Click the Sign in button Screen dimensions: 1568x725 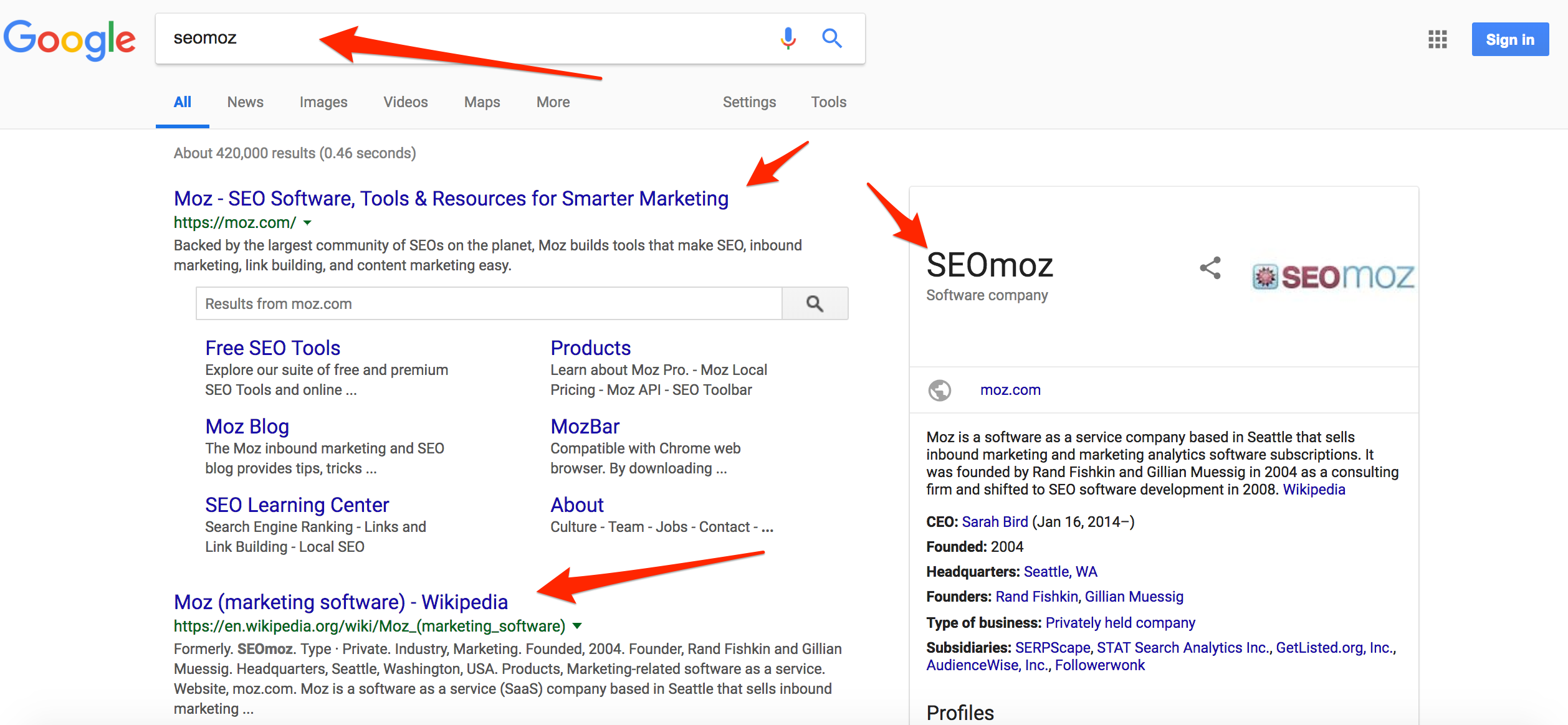[x=1510, y=39]
